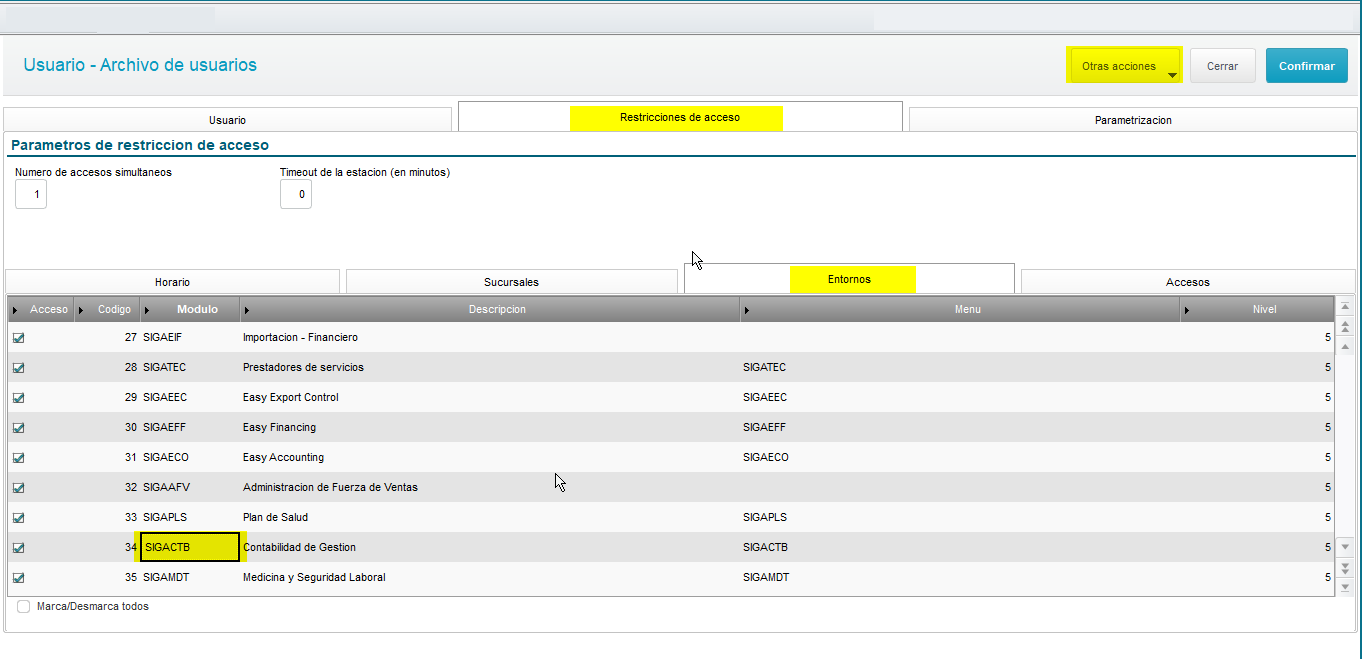Jump to last row with bottom scroll icon
Viewport: 1362px width, 659px height.
tap(1345, 587)
